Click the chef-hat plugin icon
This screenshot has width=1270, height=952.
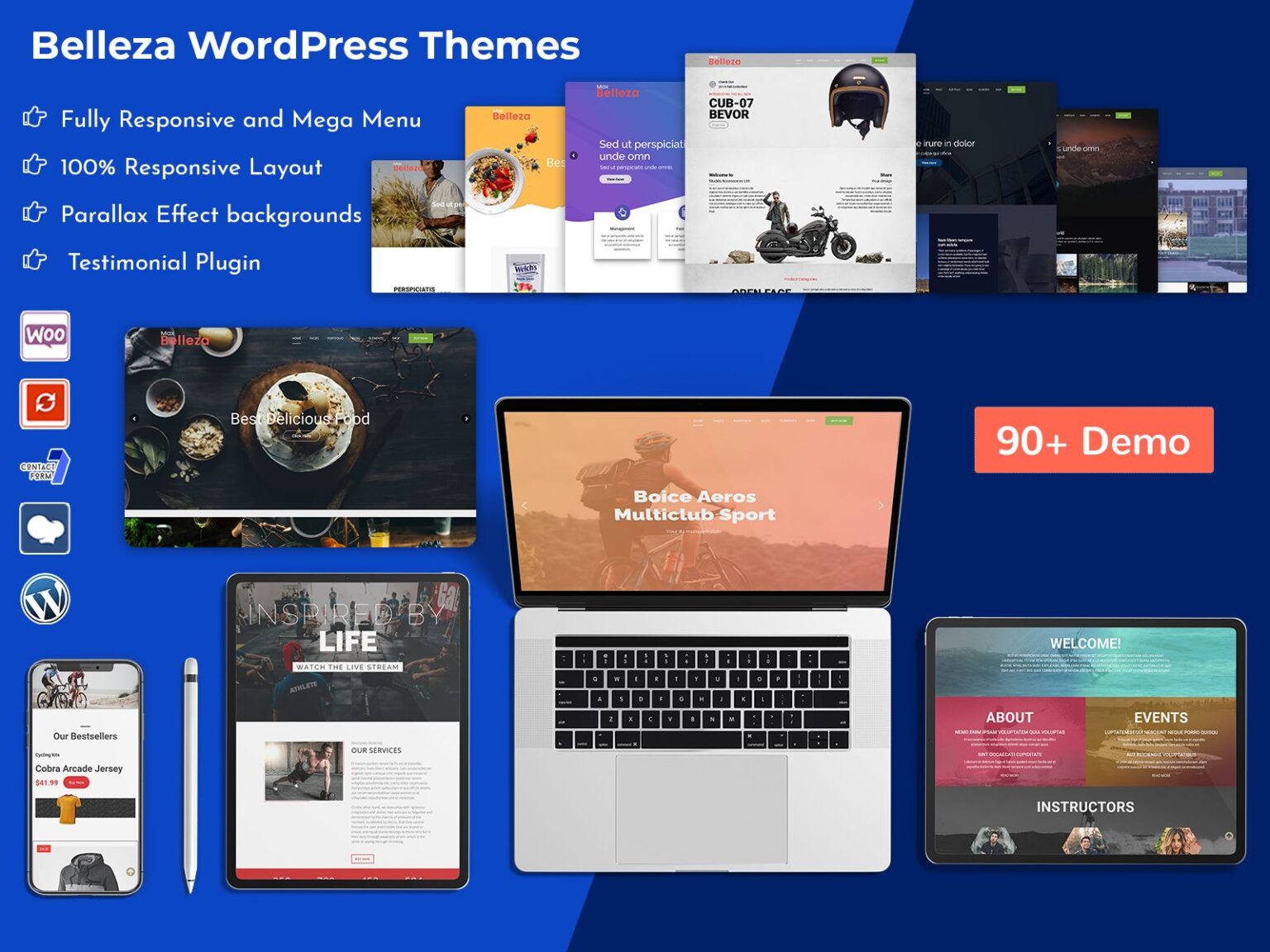[45, 529]
